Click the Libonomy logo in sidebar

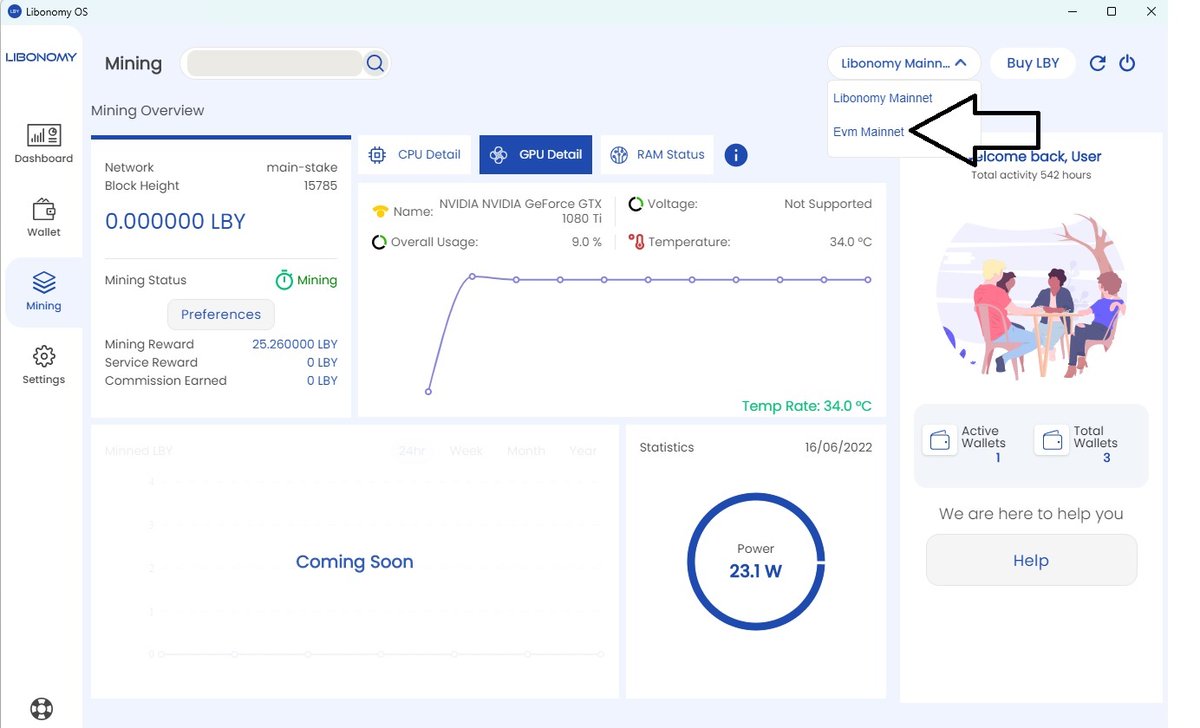point(41,57)
